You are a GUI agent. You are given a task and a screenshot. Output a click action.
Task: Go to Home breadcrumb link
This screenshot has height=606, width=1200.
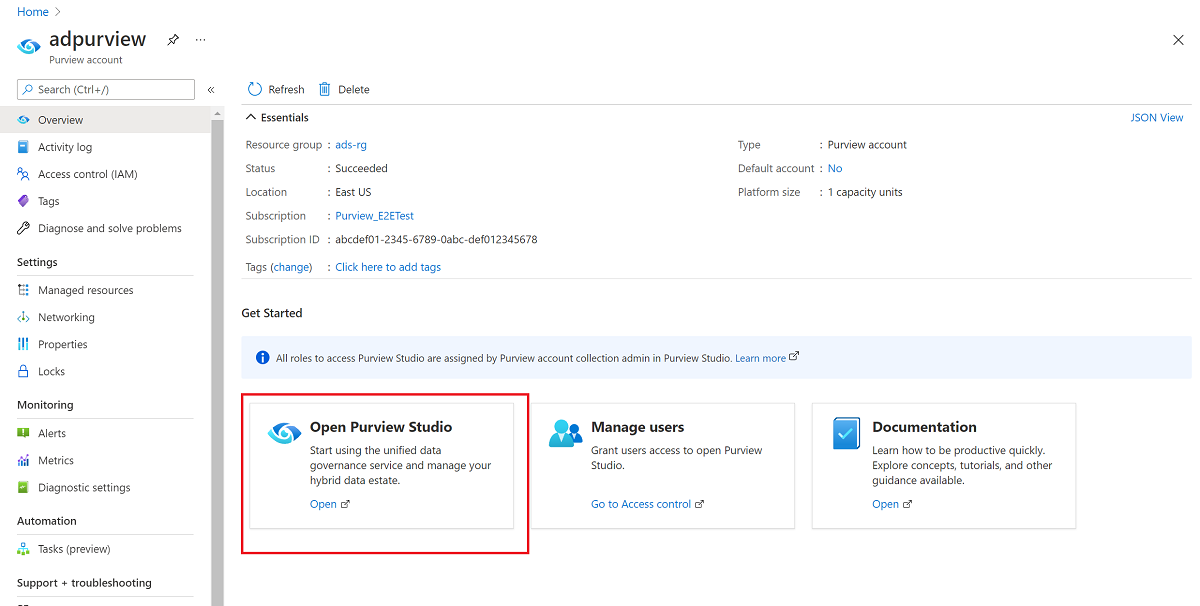[x=33, y=12]
